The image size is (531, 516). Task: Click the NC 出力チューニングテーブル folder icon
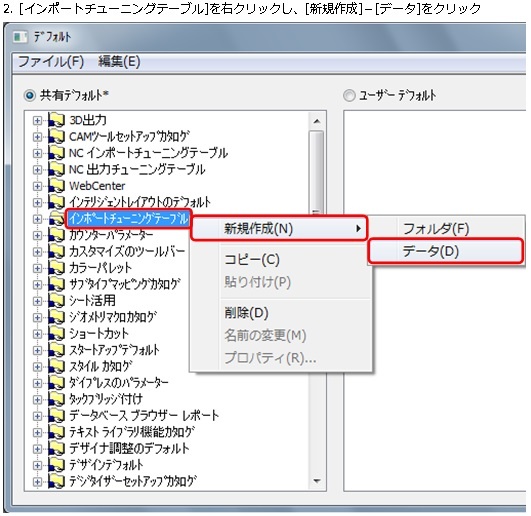click(56, 169)
